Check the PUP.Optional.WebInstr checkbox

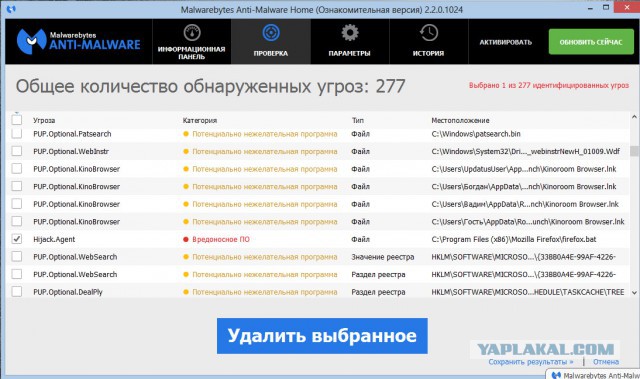17,151
